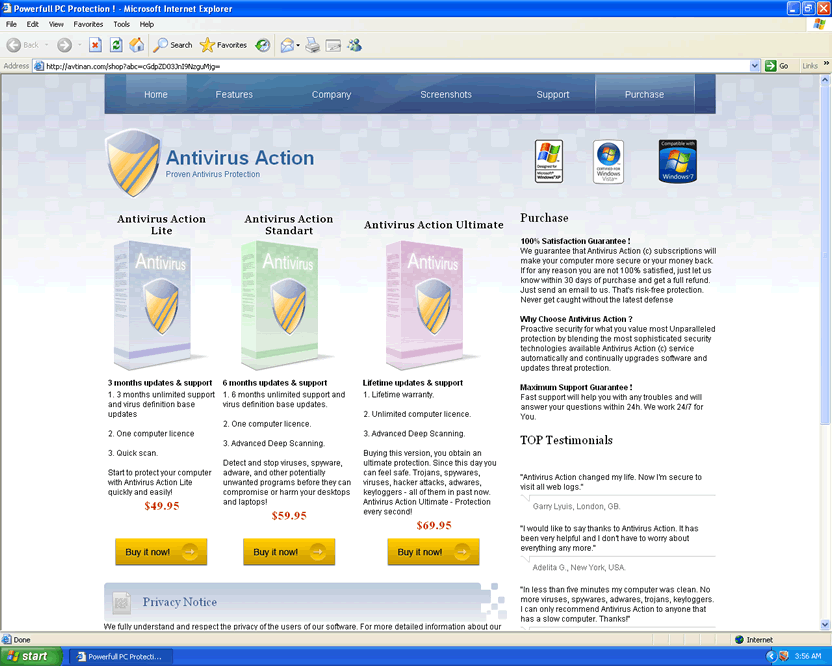The height and width of the screenshot is (666, 832).
Task: Click the Messenger people icon
Action: point(354,45)
